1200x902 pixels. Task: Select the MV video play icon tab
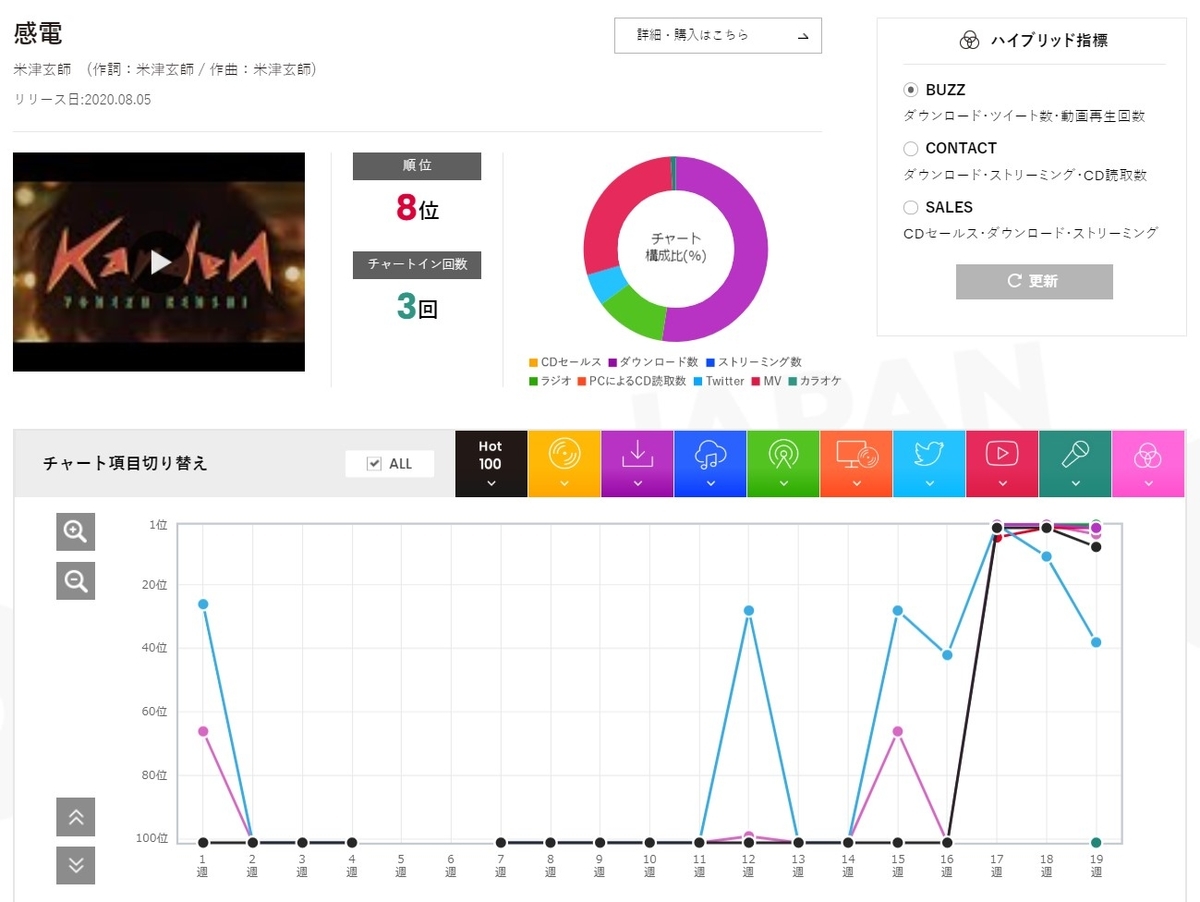click(1002, 464)
